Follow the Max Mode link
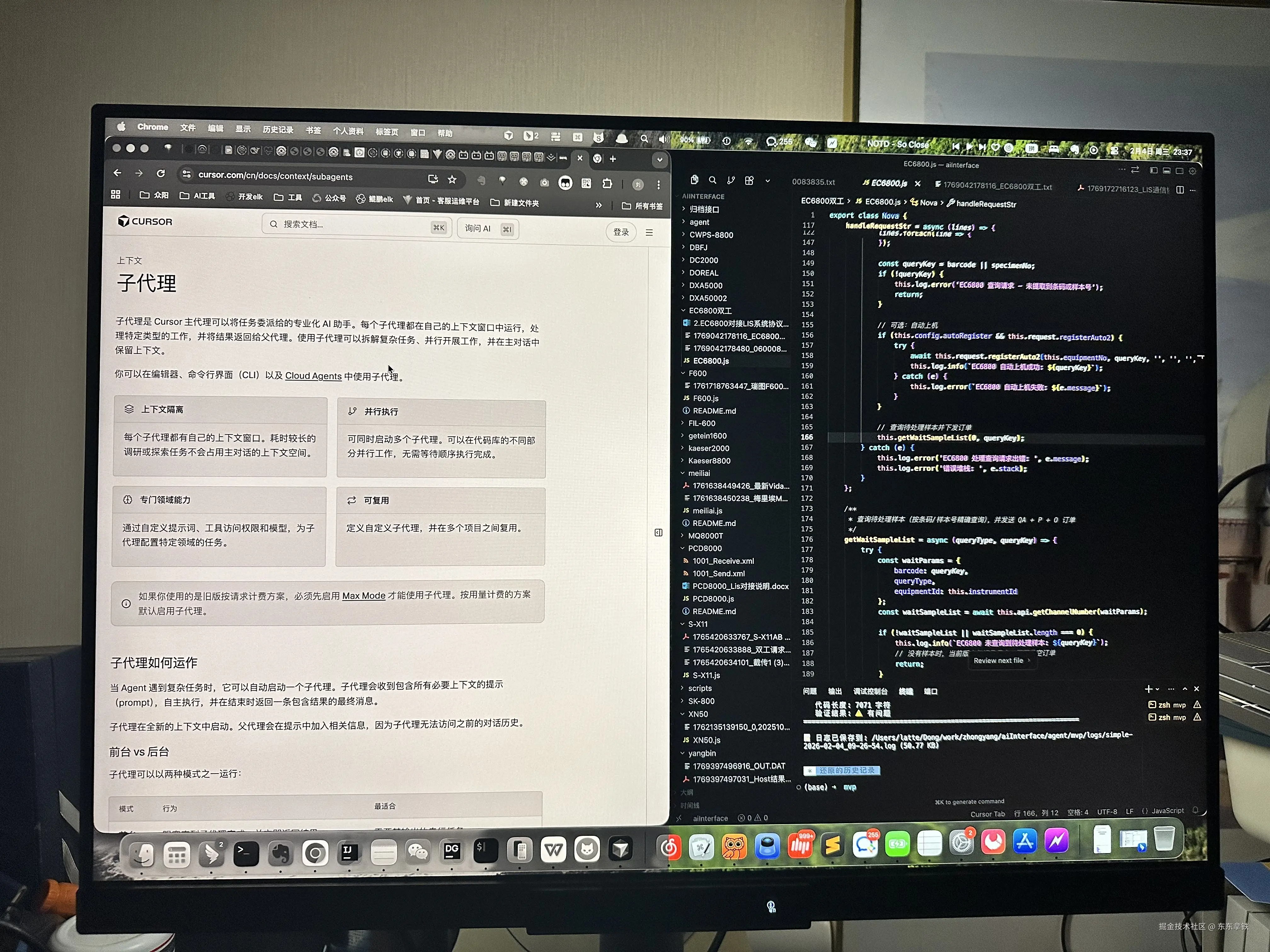1270x952 pixels. point(364,596)
